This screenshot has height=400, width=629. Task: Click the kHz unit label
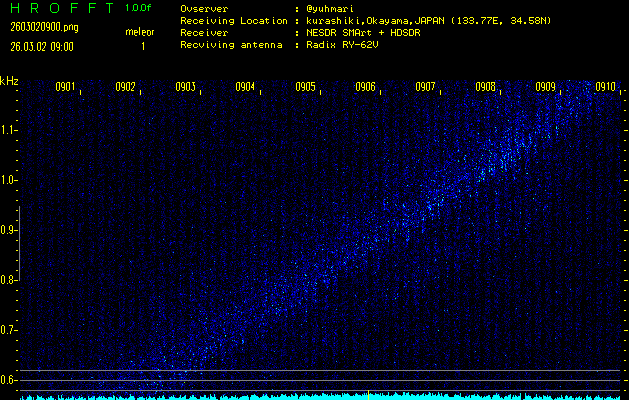(x=10, y=81)
